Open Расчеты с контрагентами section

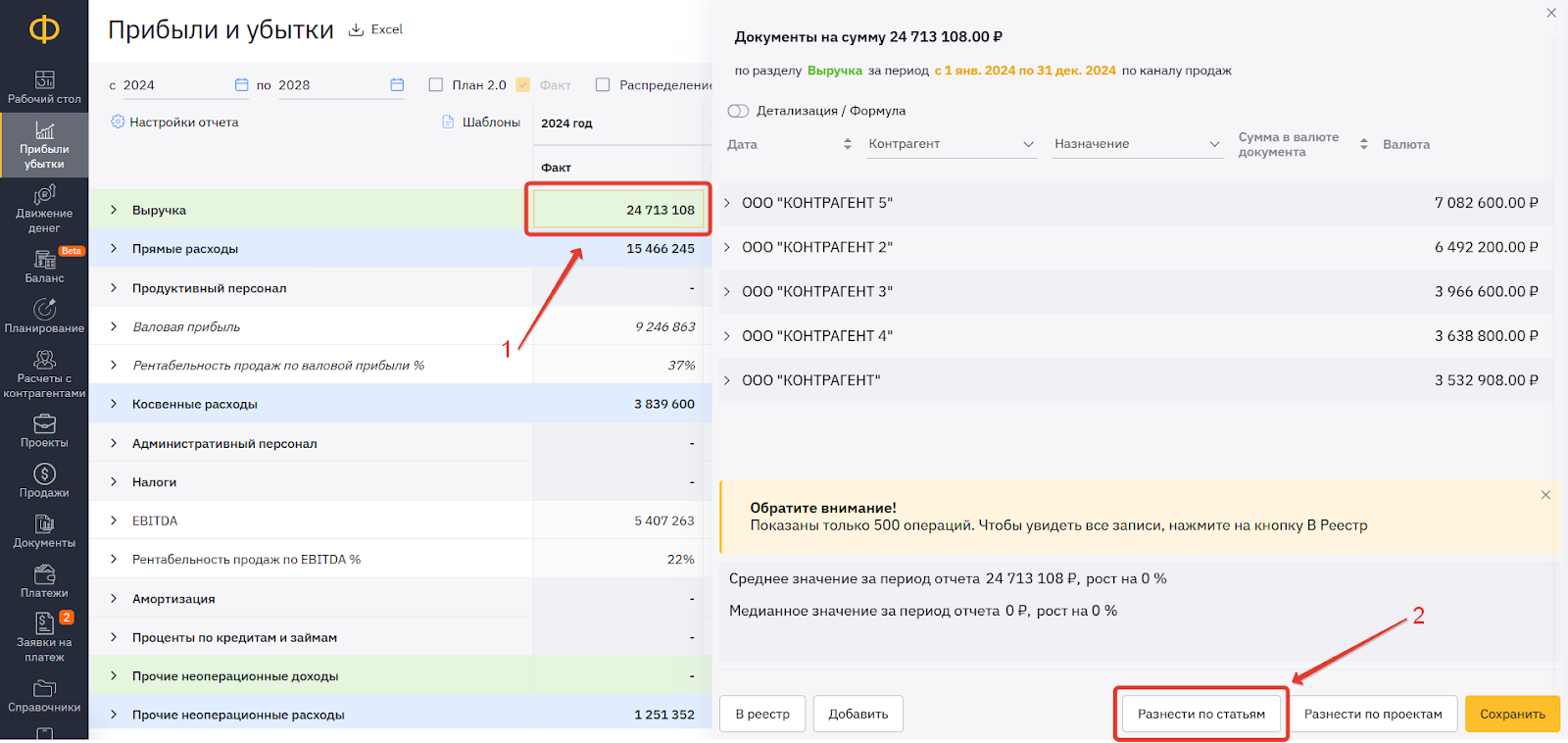tap(44, 360)
